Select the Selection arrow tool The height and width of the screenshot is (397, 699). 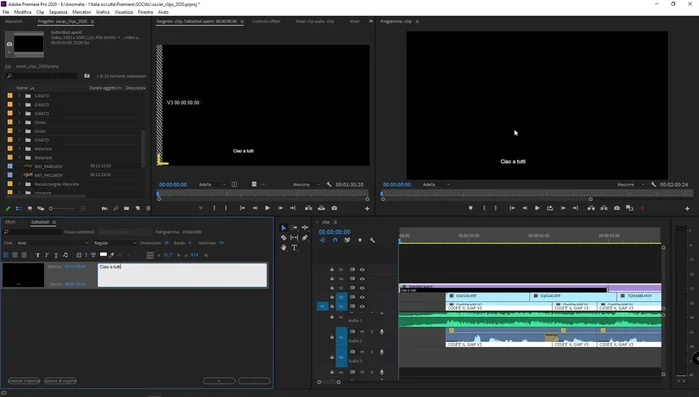pos(284,228)
